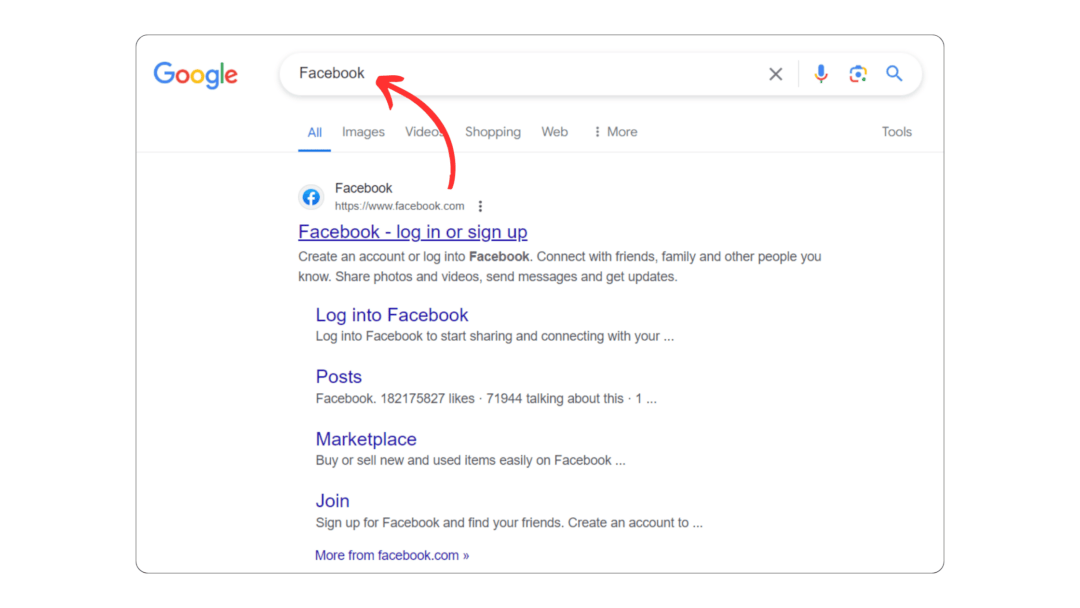Open the three-dot menu beside facebook.com URL
The image size is (1080, 608).
point(480,206)
